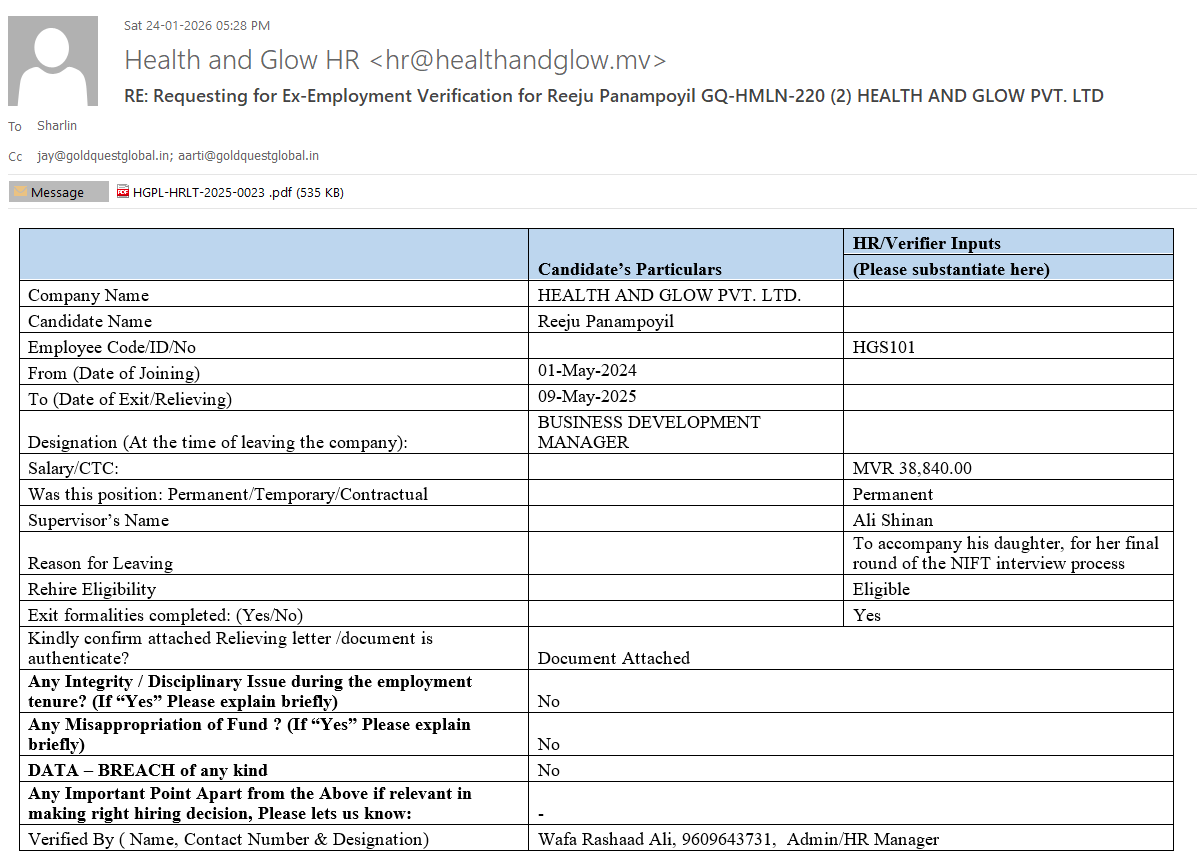Click verifier Wafa Rashaad Ali details
1197x866 pixels.
[x=738, y=839]
